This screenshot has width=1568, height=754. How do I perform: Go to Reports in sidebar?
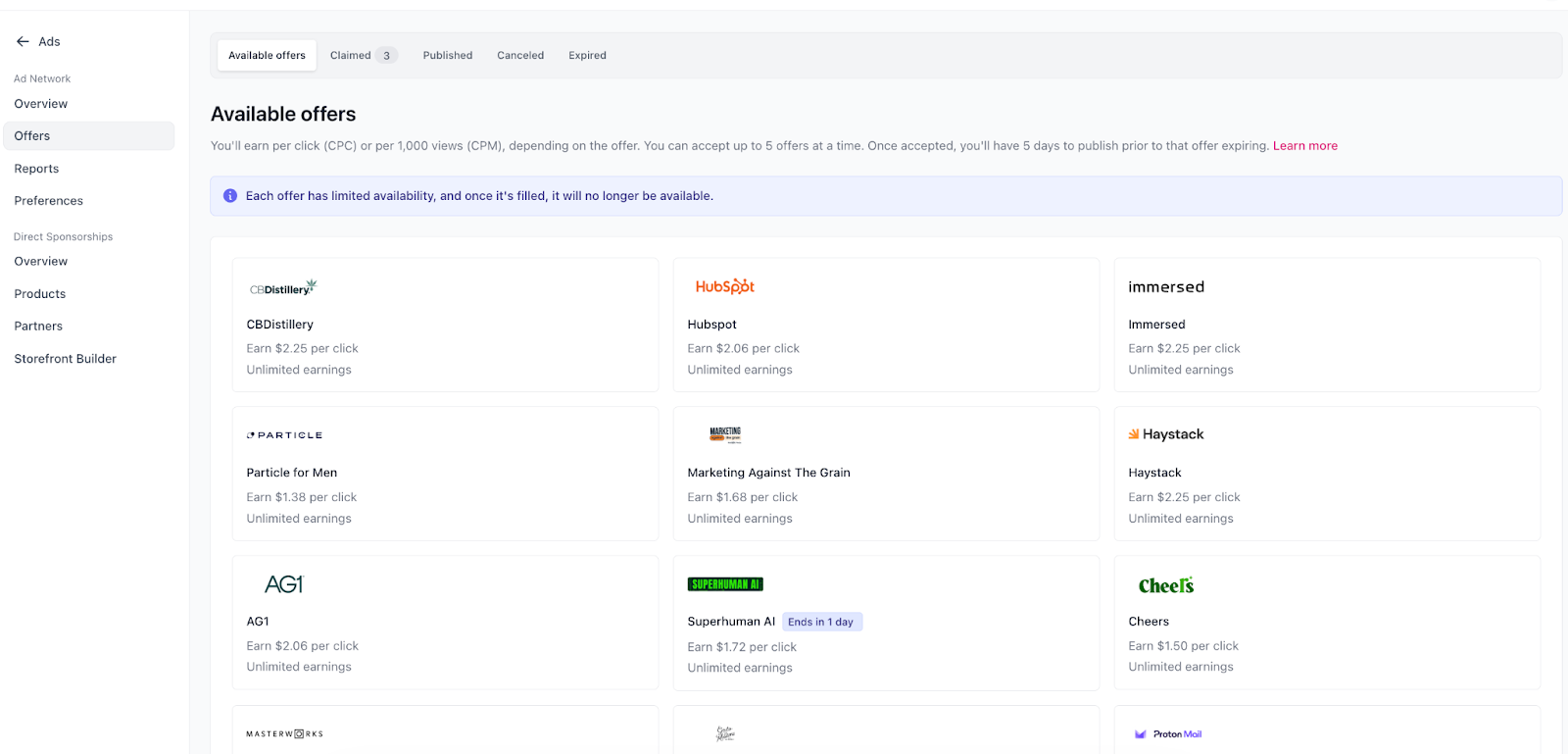pyautogui.click(x=36, y=169)
